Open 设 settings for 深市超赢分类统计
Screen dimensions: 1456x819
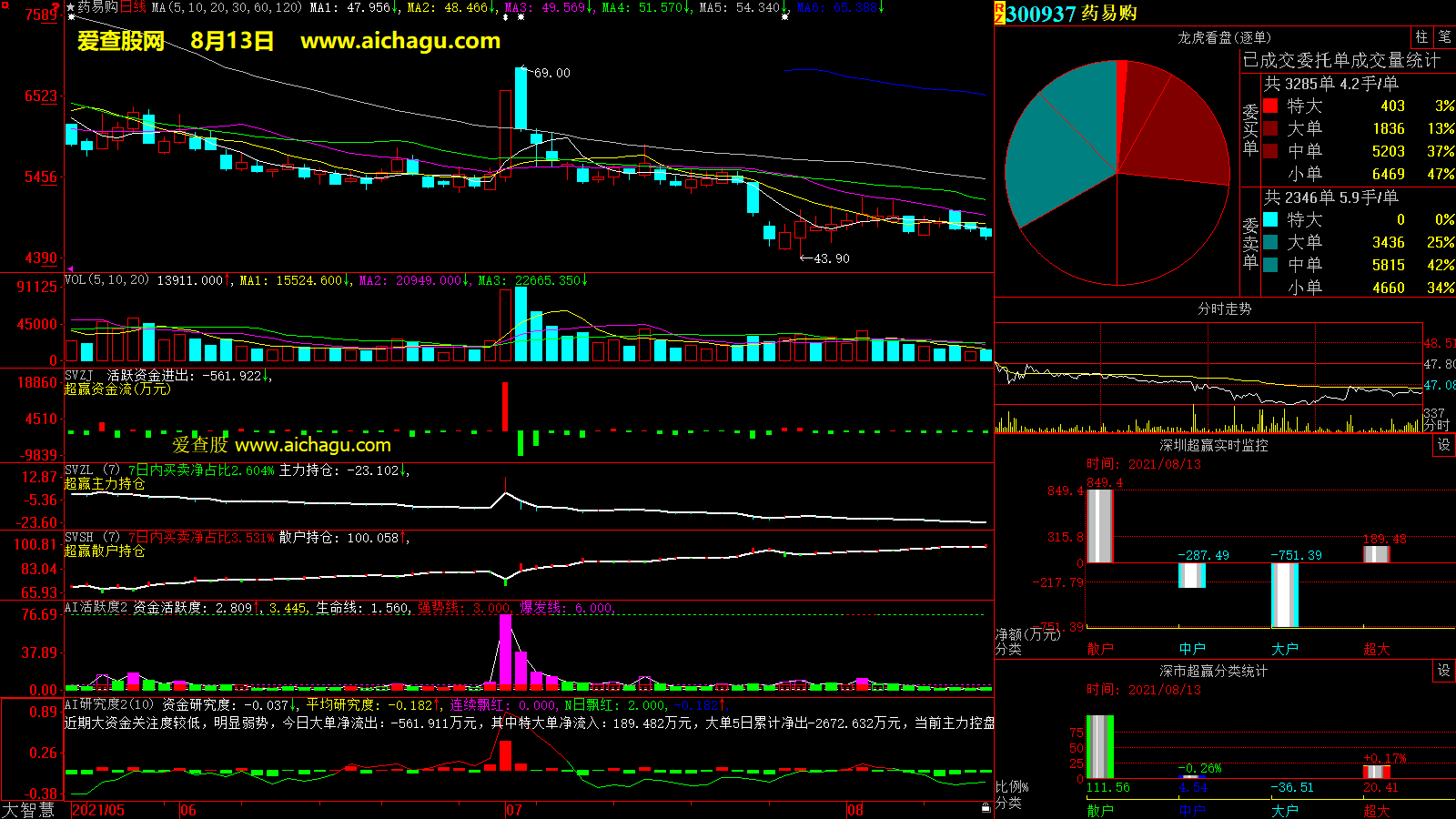click(1443, 671)
